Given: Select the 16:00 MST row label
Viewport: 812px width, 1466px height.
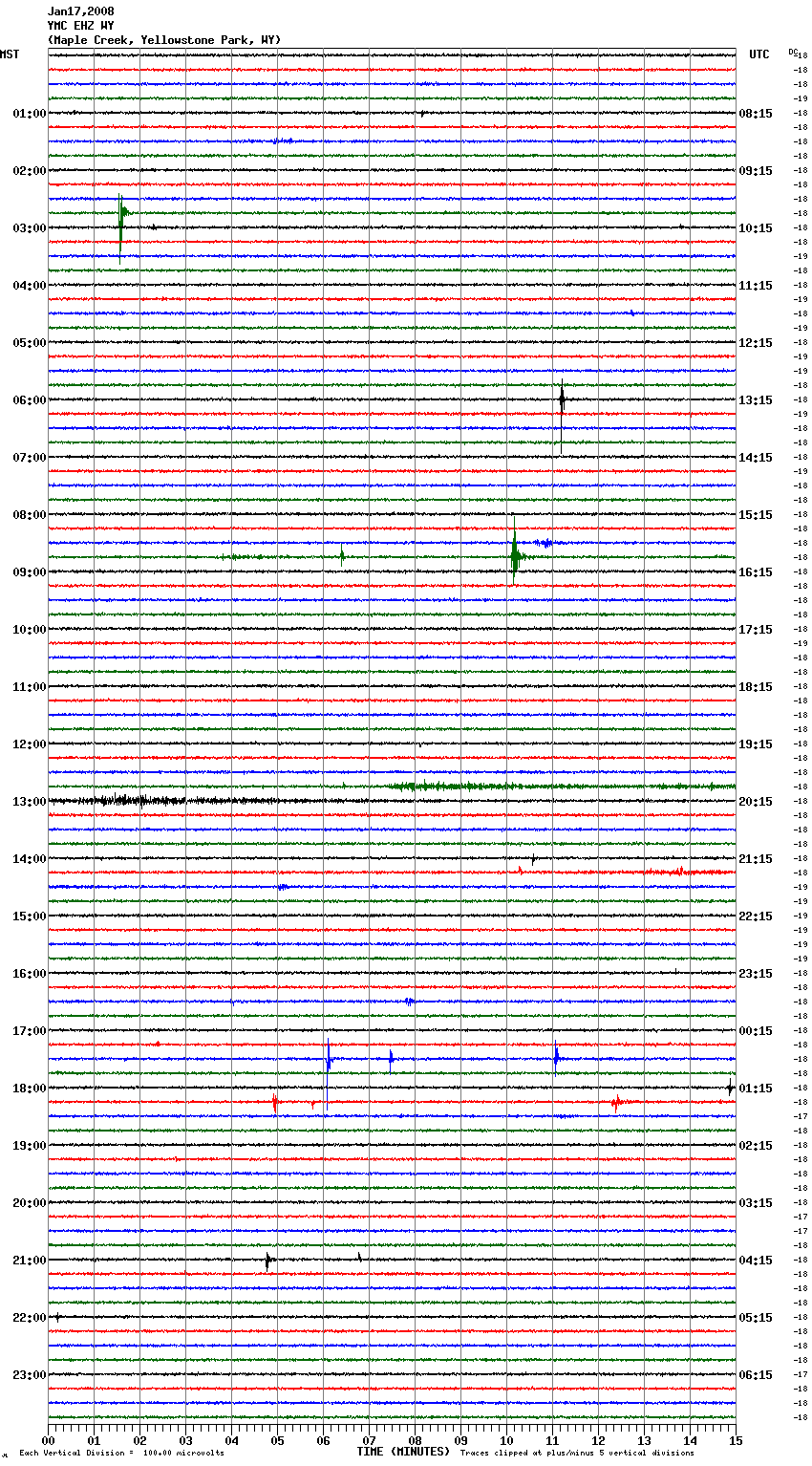Looking at the screenshot, I should [29, 974].
